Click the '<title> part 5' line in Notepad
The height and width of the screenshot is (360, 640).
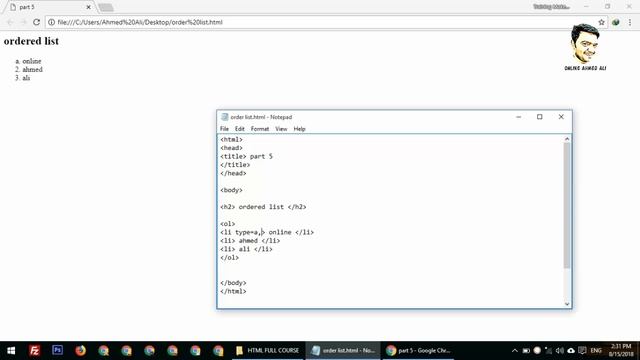point(247,156)
